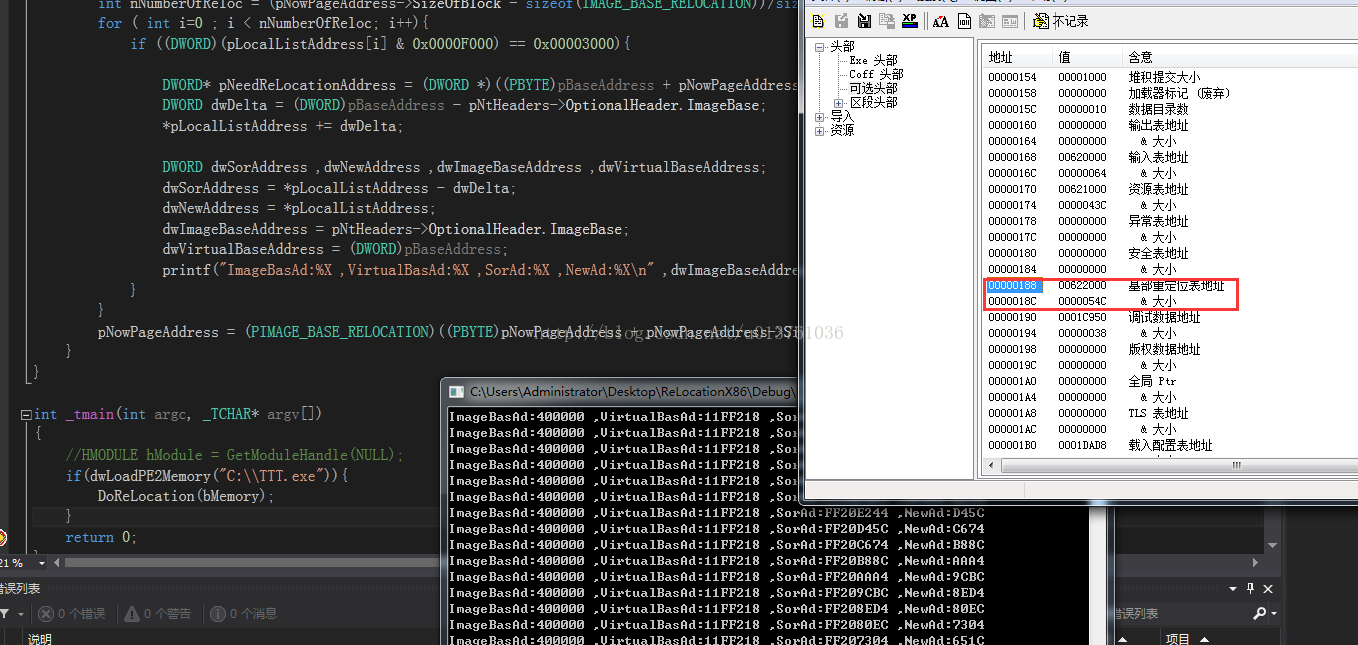Image resolution: width=1358 pixels, height=645 pixels.
Task: Click the new-document icon in the PE viewer toolbar
Action: 818,21
